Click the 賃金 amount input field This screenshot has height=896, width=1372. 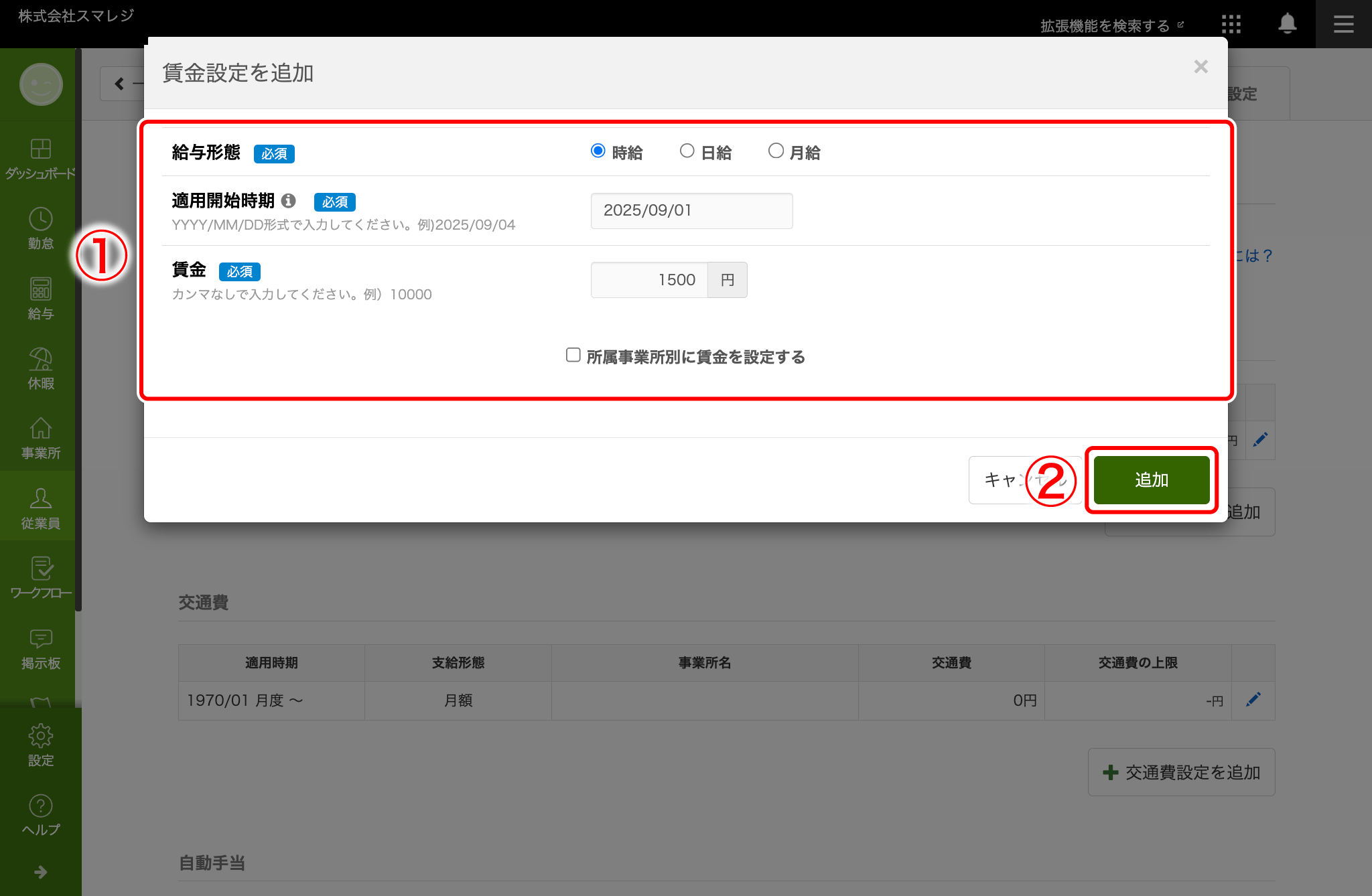coord(649,280)
